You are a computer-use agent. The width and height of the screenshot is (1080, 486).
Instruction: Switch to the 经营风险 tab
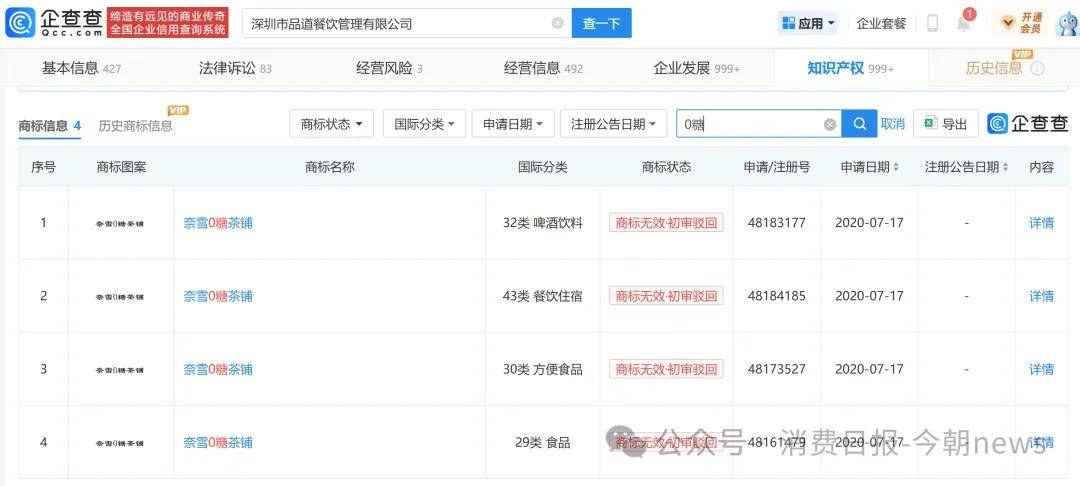click(389, 68)
